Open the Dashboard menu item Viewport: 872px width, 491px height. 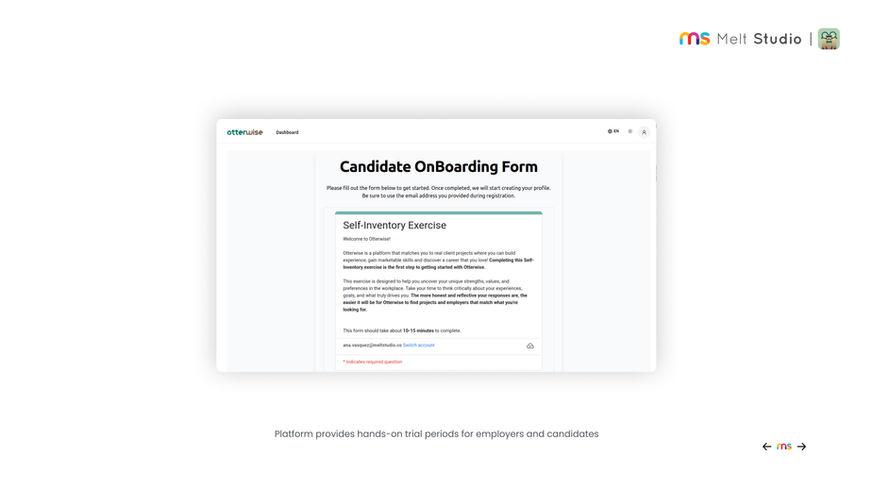point(287,132)
